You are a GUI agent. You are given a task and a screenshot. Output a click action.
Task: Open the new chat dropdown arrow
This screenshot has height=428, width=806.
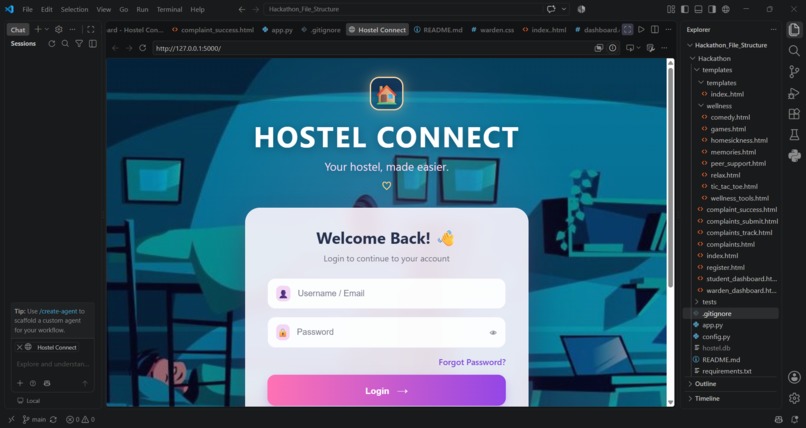[47, 30]
